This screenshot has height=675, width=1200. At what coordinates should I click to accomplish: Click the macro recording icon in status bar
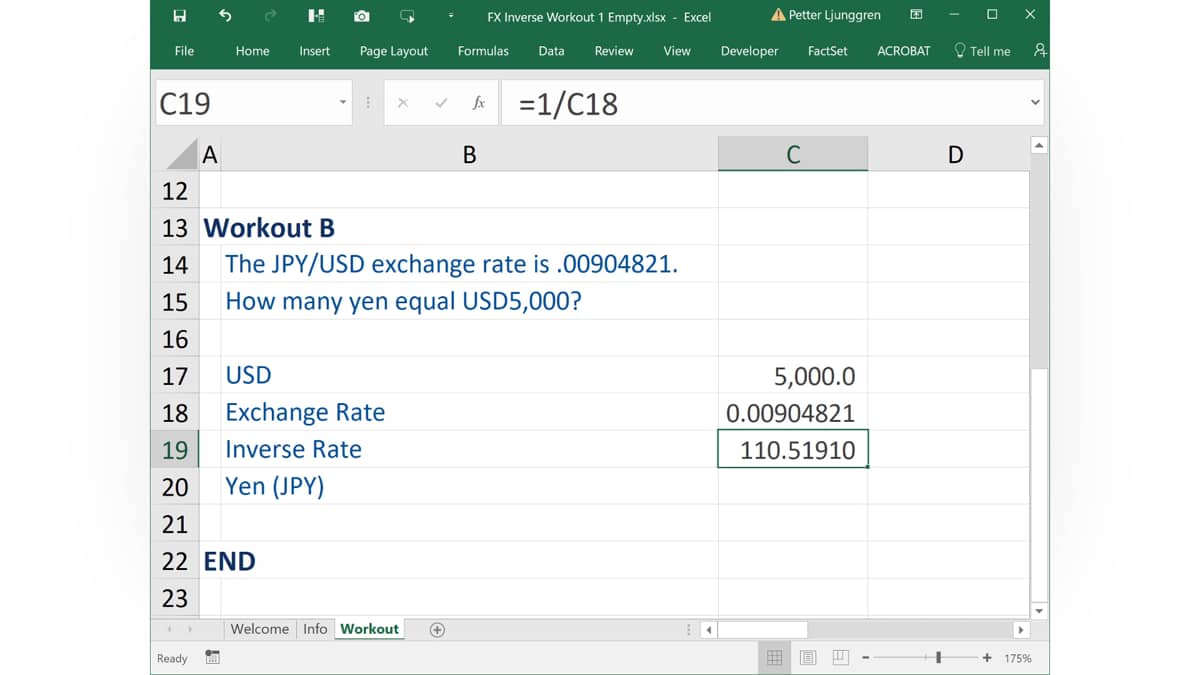212,657
